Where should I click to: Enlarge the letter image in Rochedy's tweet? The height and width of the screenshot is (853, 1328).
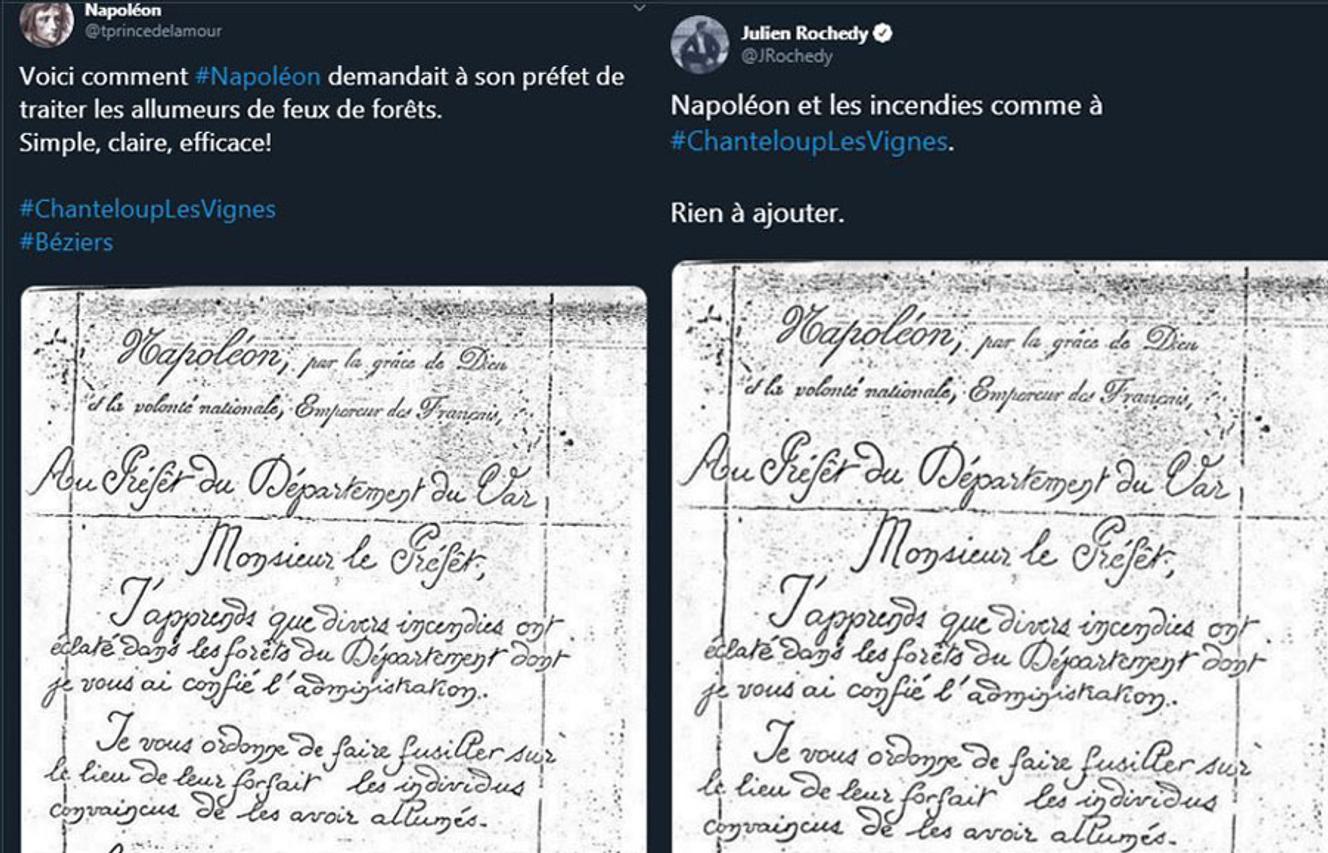pyautogui.click(x=999, y=557)
